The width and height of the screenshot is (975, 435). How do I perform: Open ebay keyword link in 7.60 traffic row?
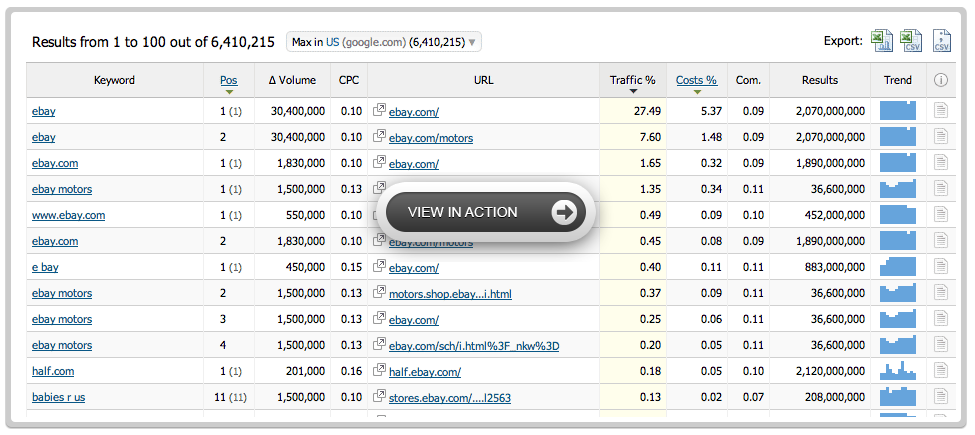(x=44, y=137)
